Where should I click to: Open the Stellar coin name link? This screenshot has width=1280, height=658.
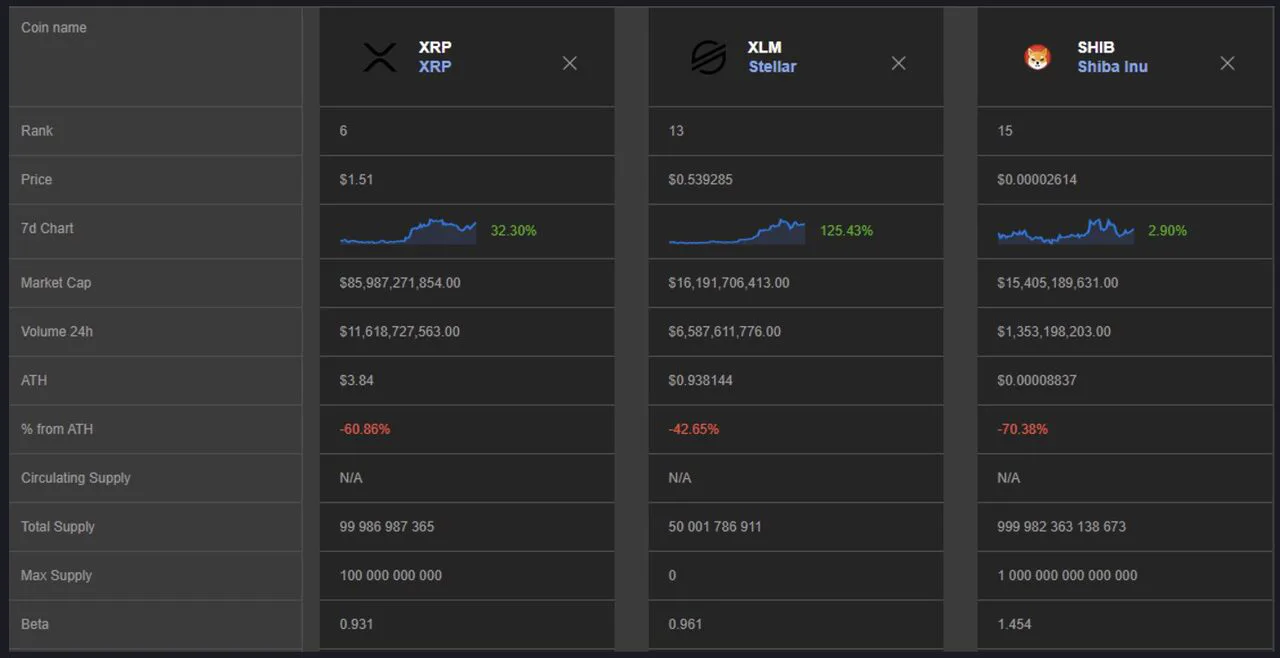[772, 67]
